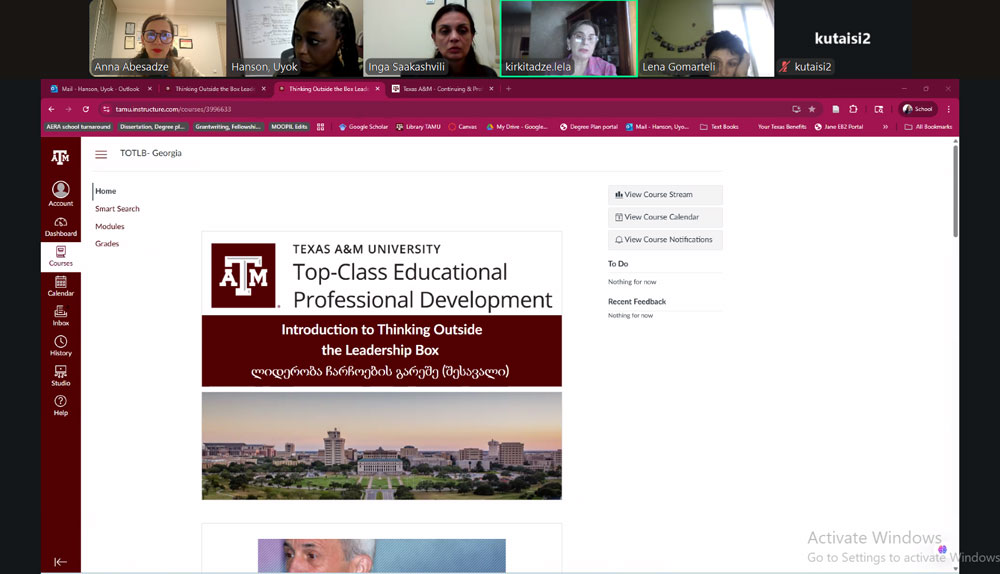
Task: Open the History panel icon
Action: [61, 346]
